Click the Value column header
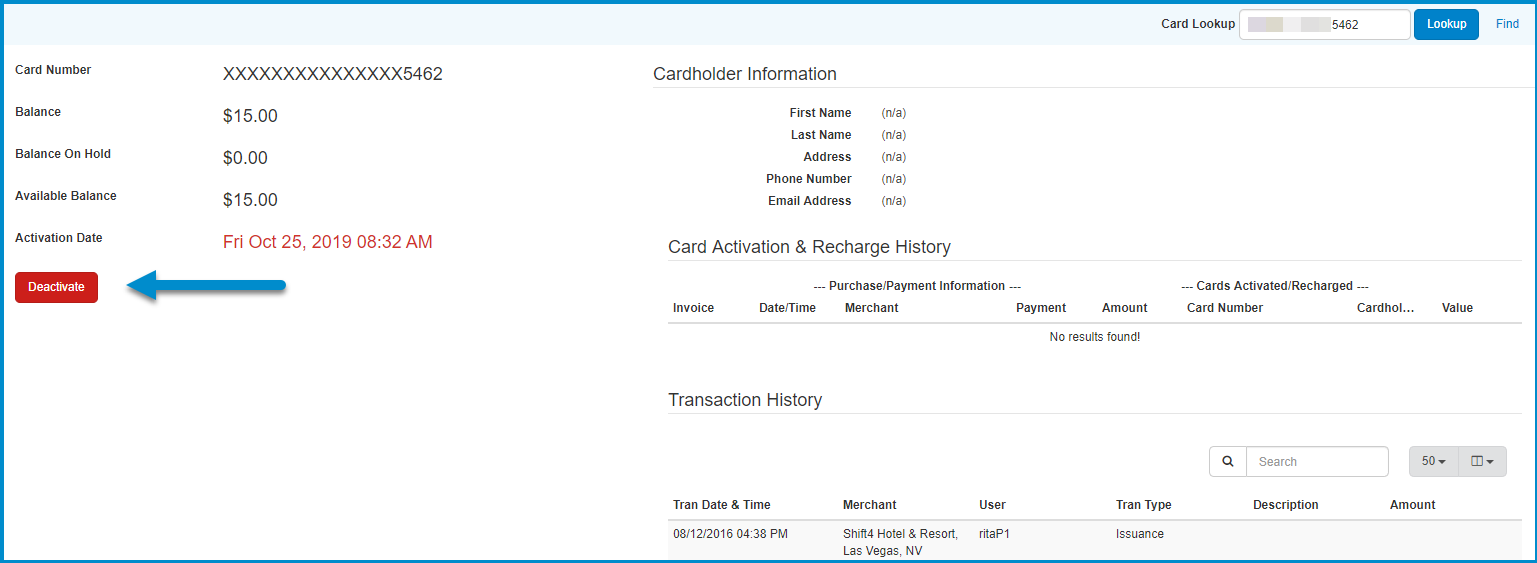The height and width of the screenshot is (563, 1537). coord(1457,308)
